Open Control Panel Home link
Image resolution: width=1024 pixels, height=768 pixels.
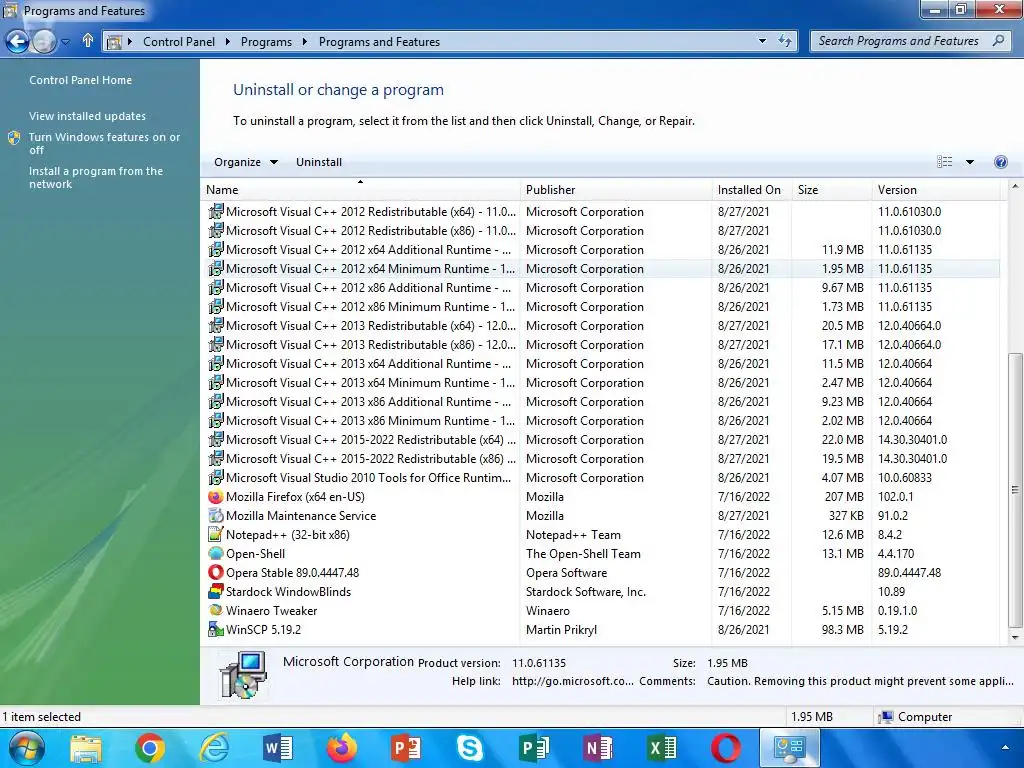pos(80,80)
